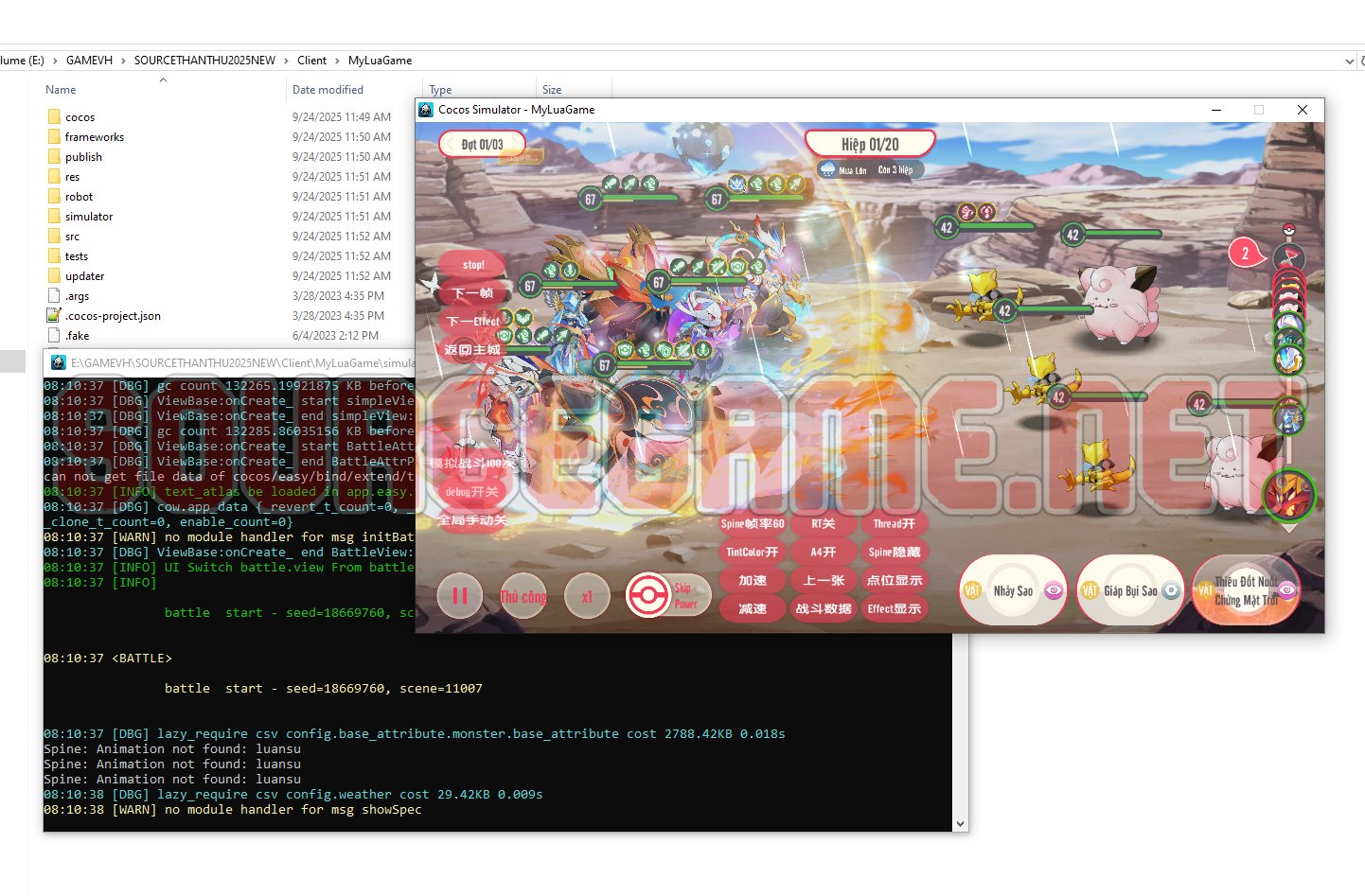Click the console window title icon
Viewport: 1365px width, 896px height.
(x=58, y=362)
